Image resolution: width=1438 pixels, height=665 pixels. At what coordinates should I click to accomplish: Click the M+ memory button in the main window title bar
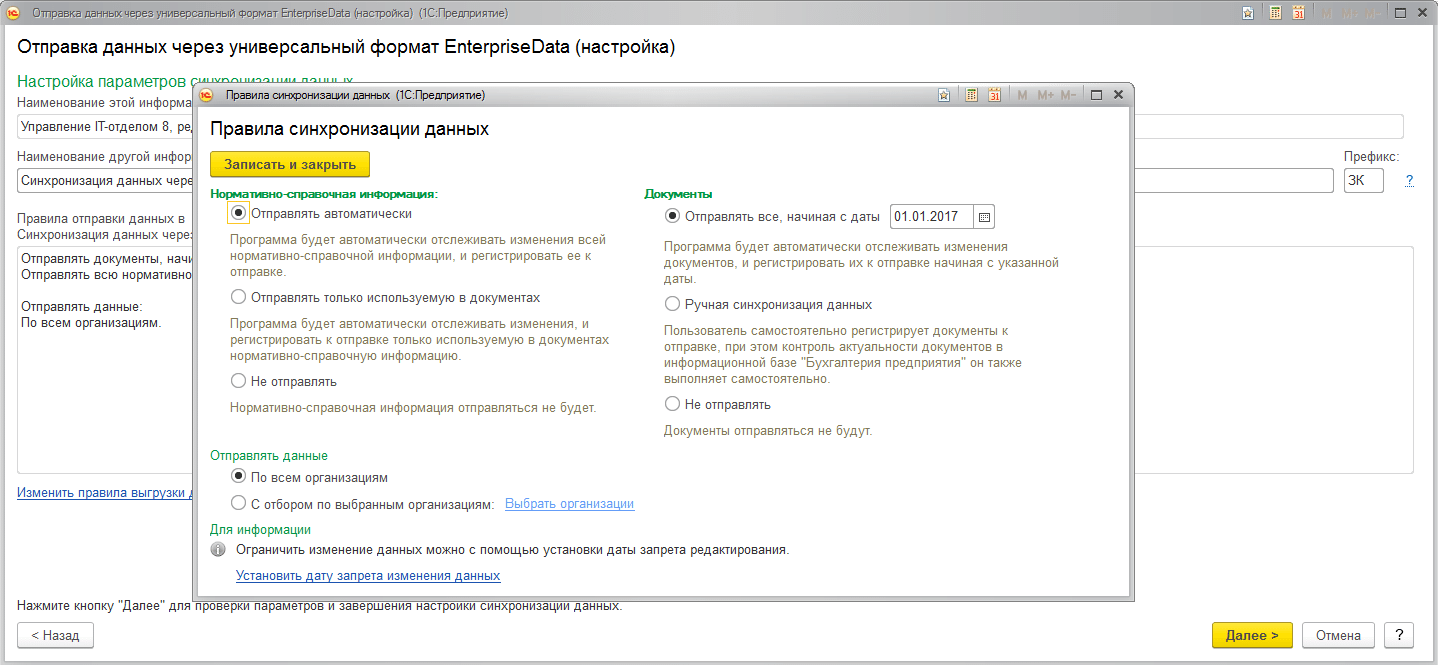point(1350,13)
